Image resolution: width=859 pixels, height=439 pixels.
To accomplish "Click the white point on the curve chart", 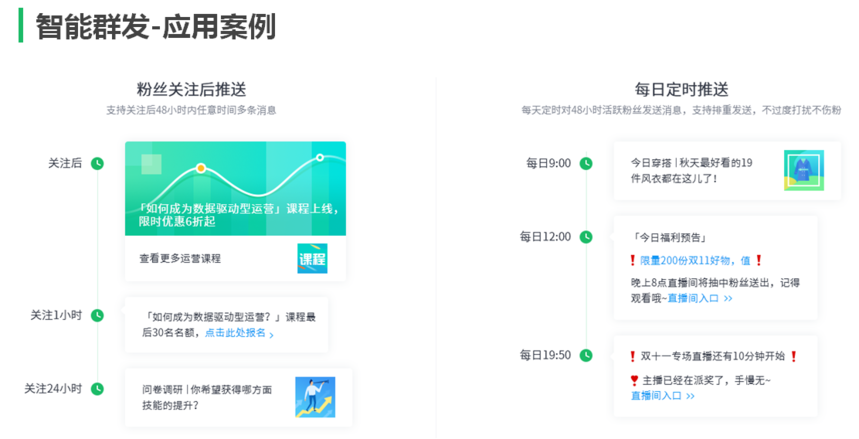I will tap(320, 157).
